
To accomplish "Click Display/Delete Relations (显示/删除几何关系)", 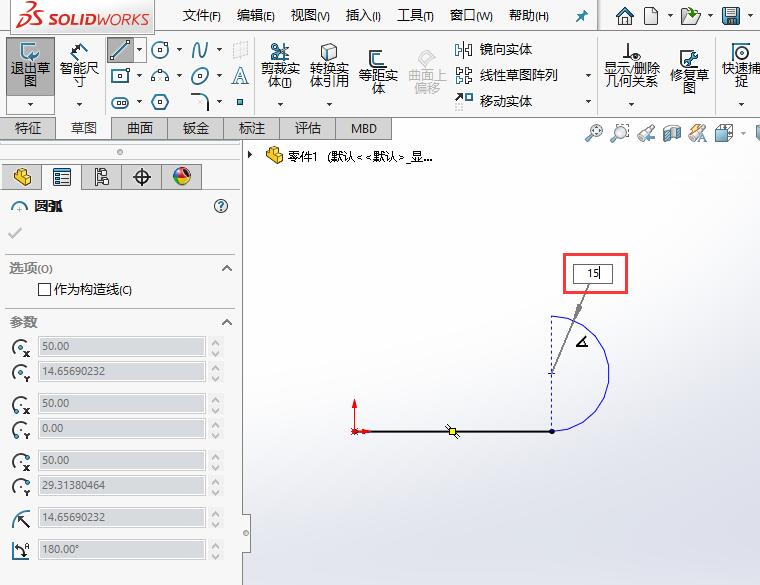I will coord(632,66).
